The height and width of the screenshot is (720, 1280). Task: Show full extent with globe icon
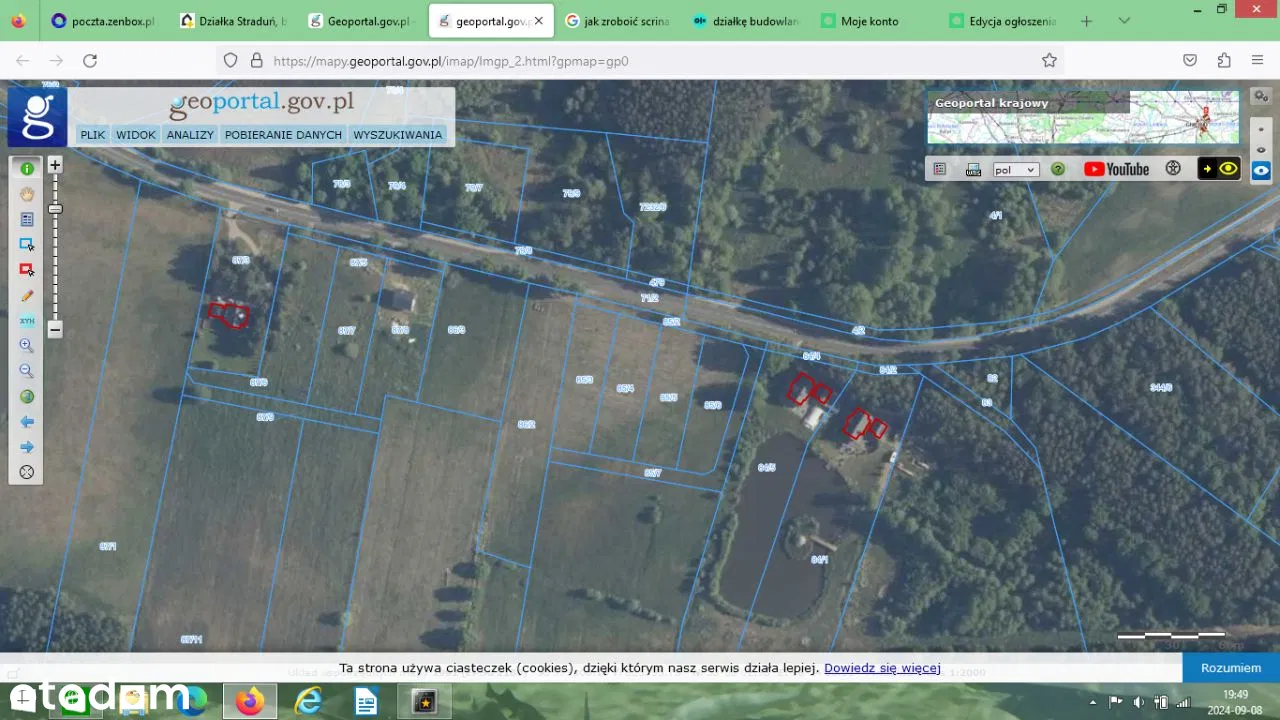point(27,397)
